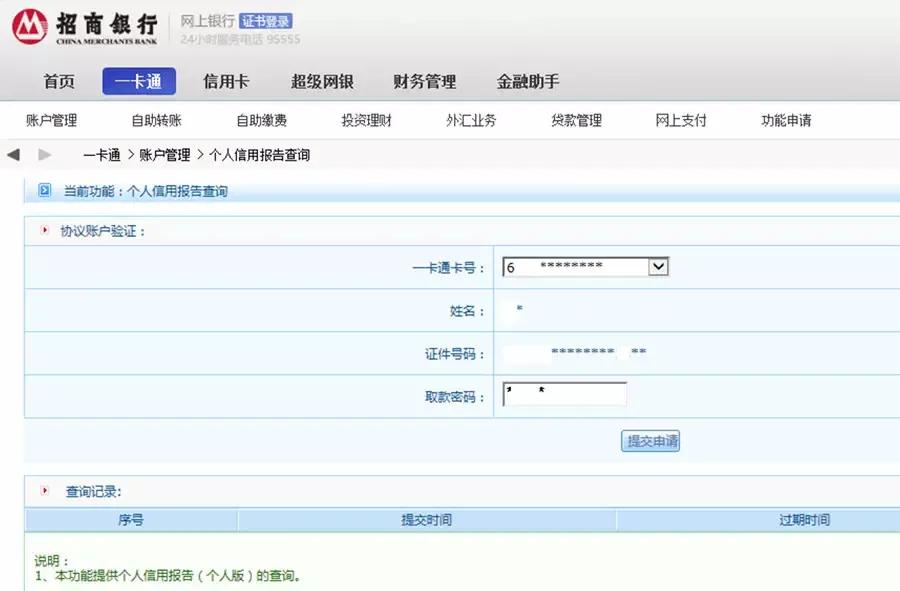The image size is (900, 591).
Task: Click the 证书登录 certificate login badge
Action: tap(266, 19)
